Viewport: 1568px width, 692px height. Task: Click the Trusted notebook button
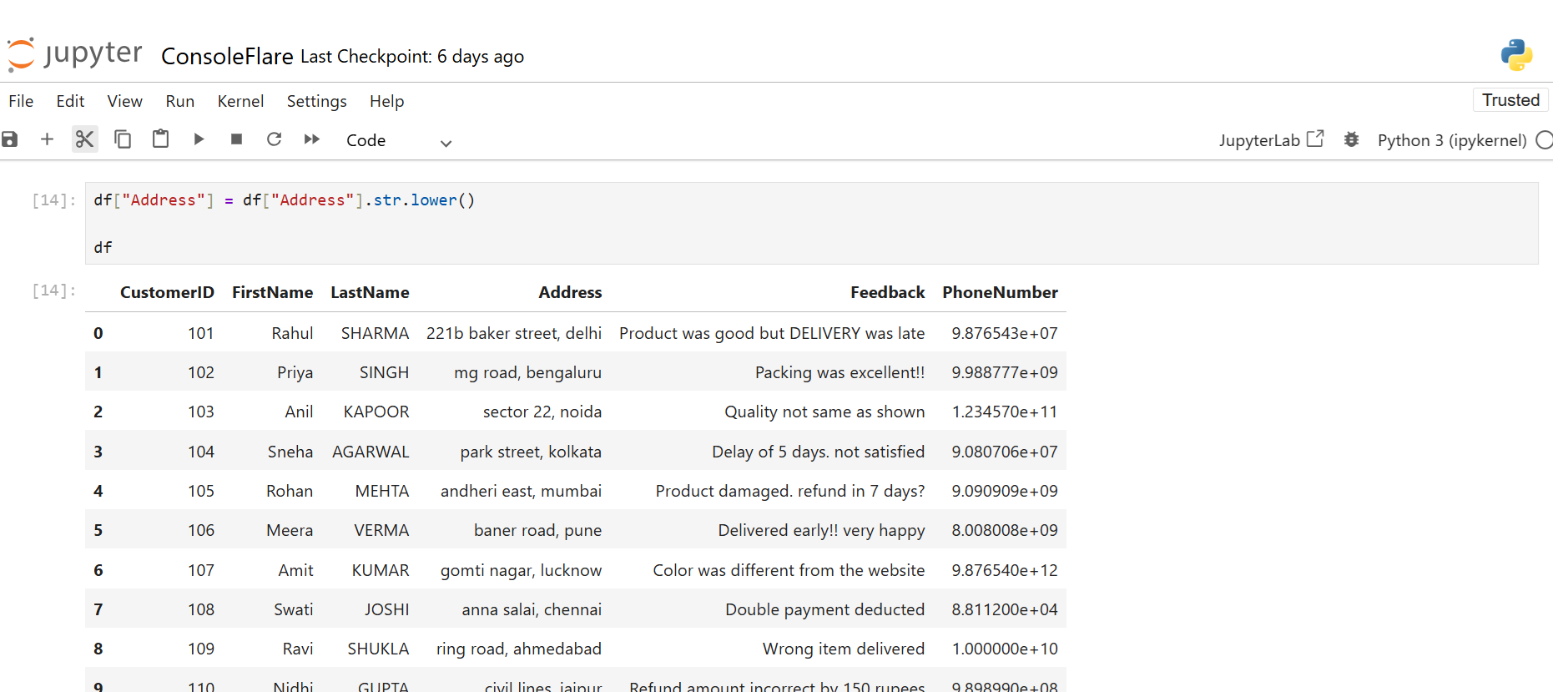(x=1510, y=100)
